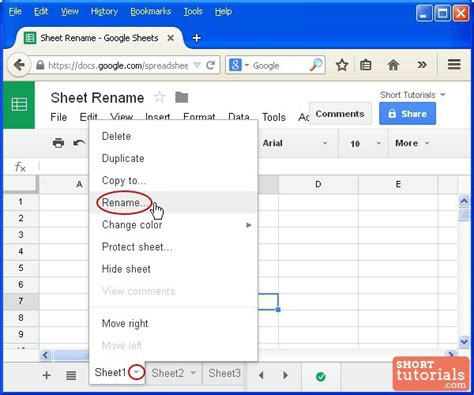Choose Delete from the sheet menu
Viewport: 474px width, 395px height.
pos(173,136)
